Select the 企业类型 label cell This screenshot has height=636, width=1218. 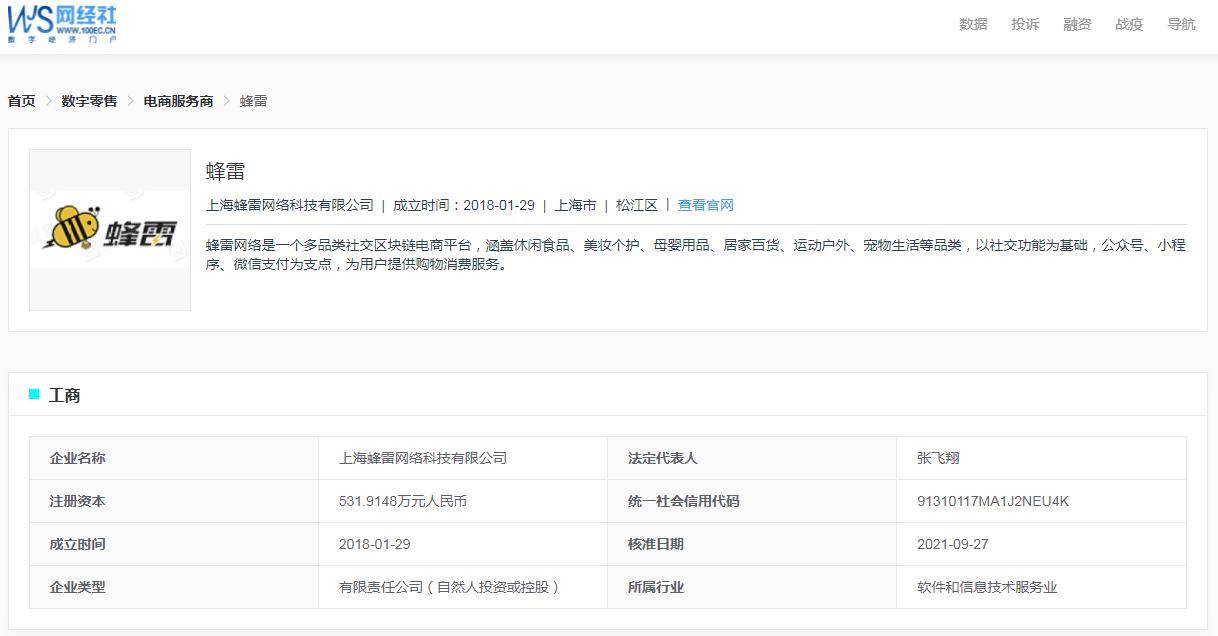point(174,587)
